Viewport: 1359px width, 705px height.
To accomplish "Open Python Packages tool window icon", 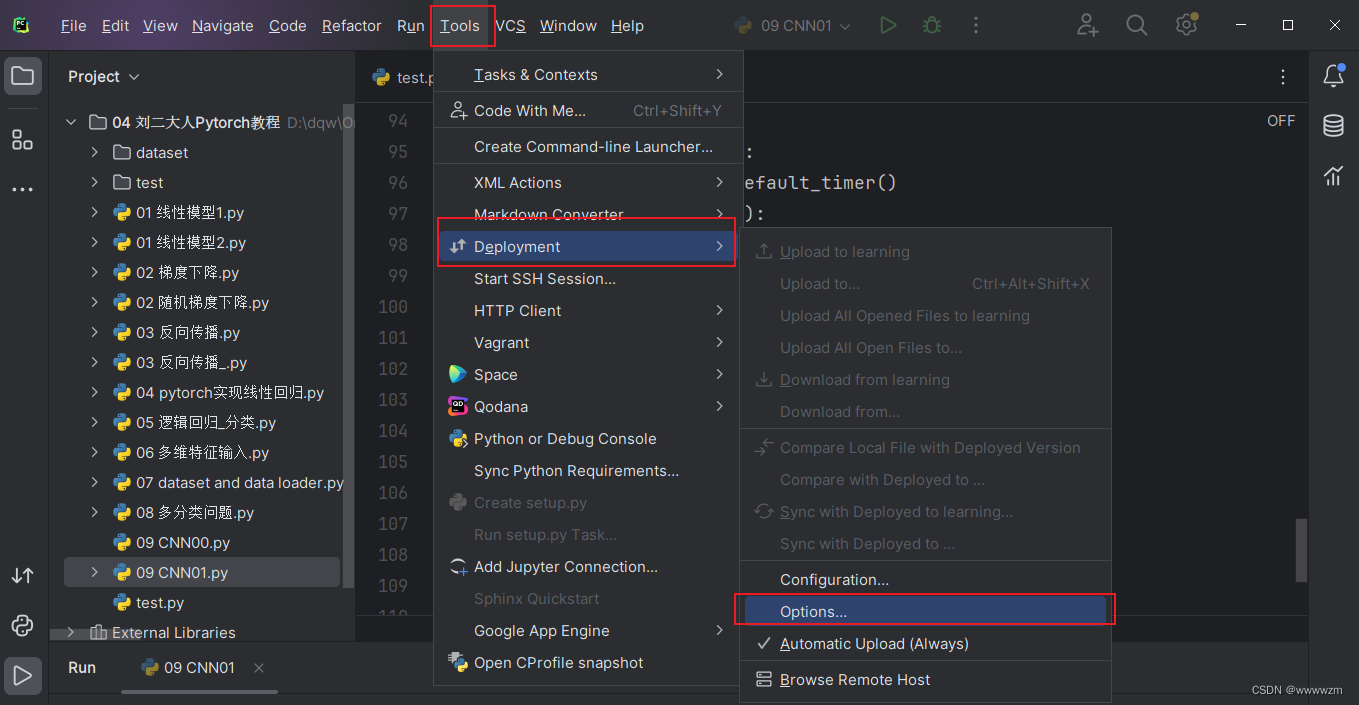I will [22, 626].
